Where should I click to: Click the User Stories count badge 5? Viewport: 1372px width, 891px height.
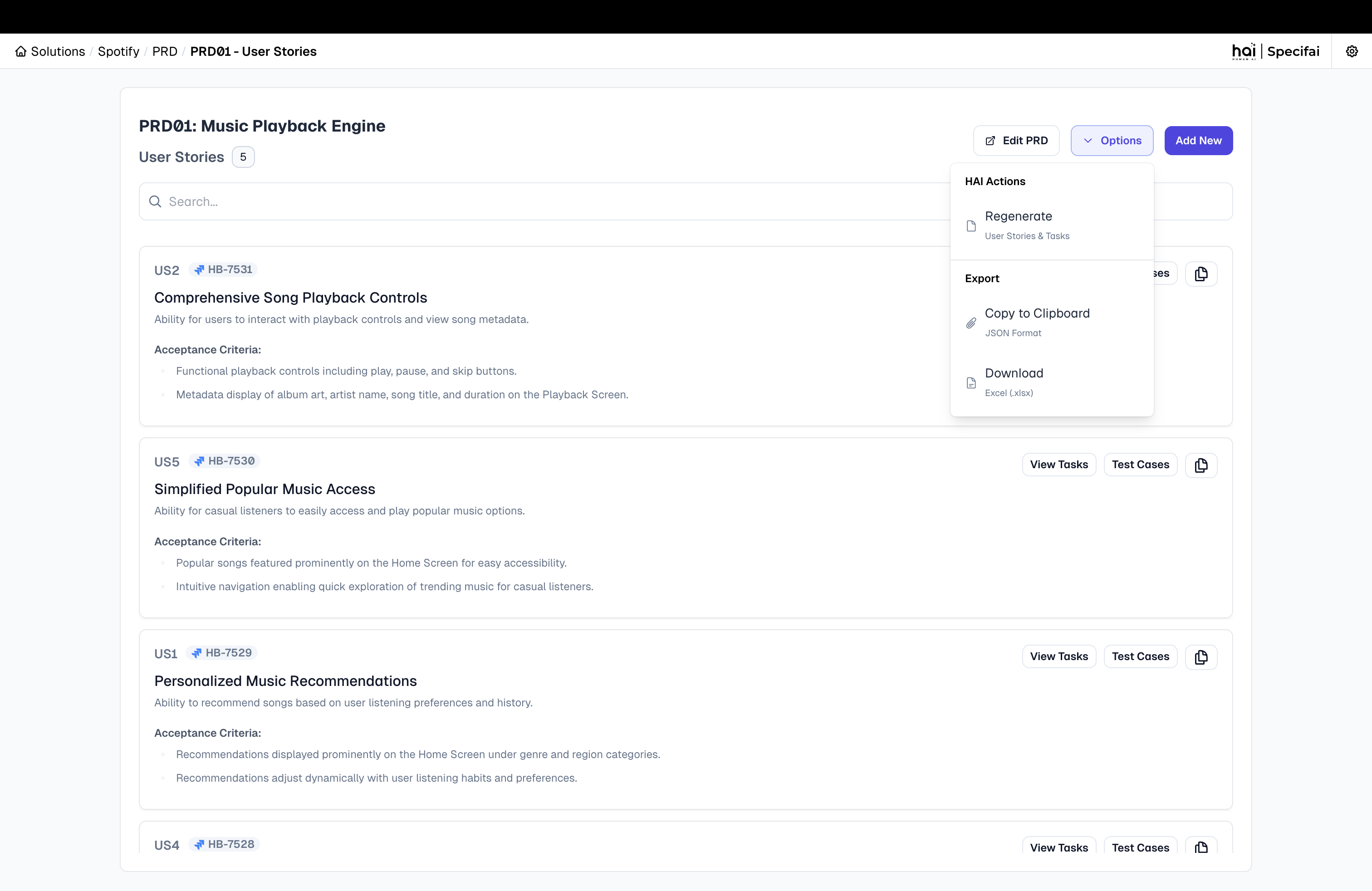click(243, 157)
